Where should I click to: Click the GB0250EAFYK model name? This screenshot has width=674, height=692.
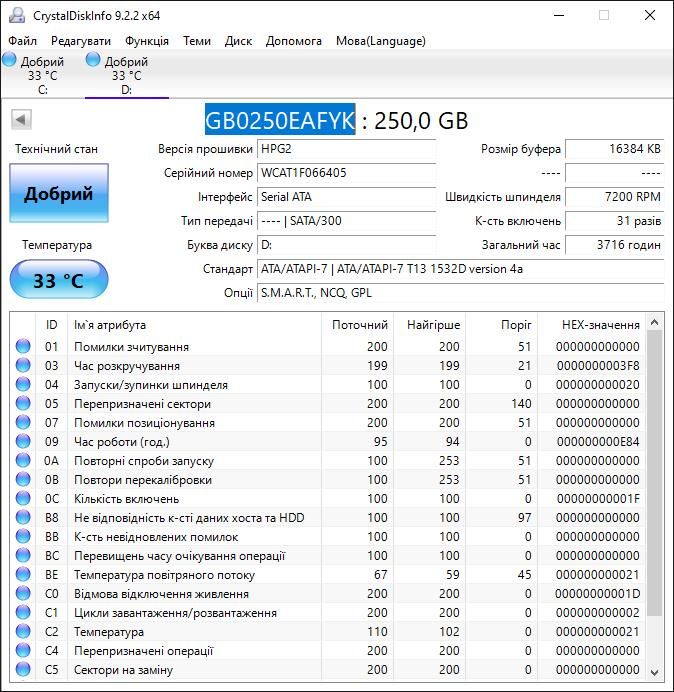click(280, 120)
